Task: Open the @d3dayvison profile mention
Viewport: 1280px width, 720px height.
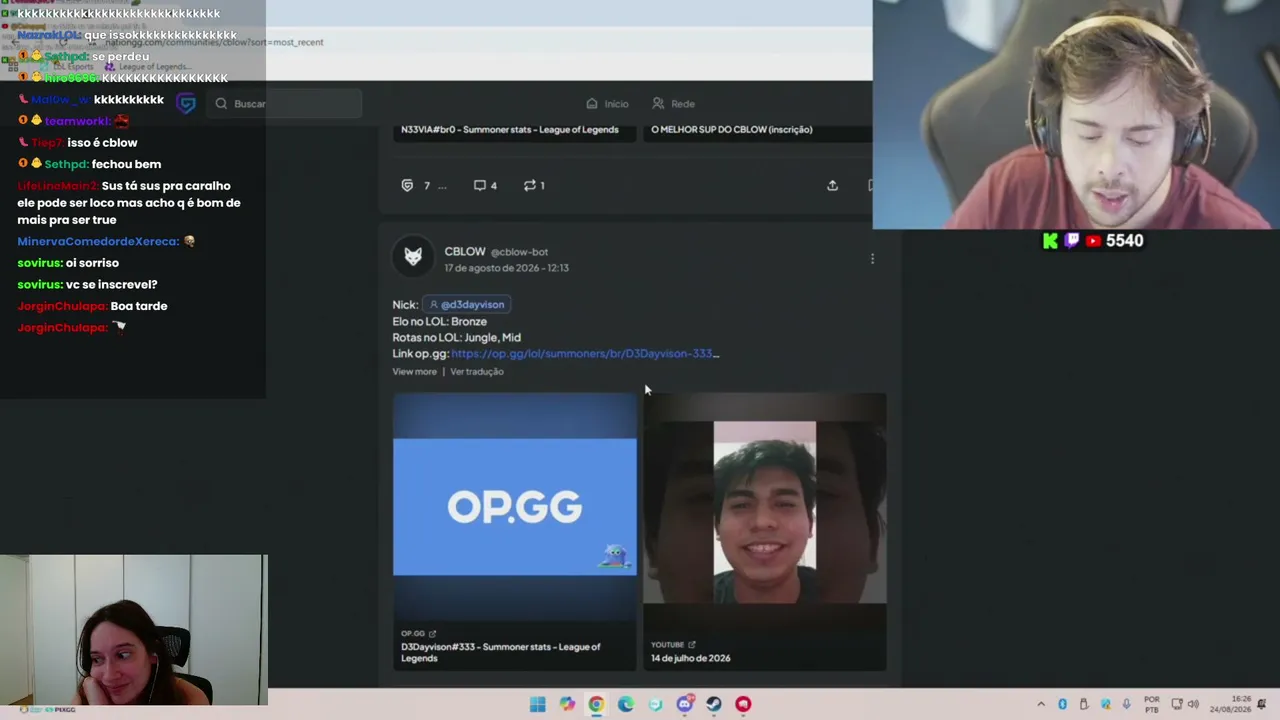Action: 467,304
